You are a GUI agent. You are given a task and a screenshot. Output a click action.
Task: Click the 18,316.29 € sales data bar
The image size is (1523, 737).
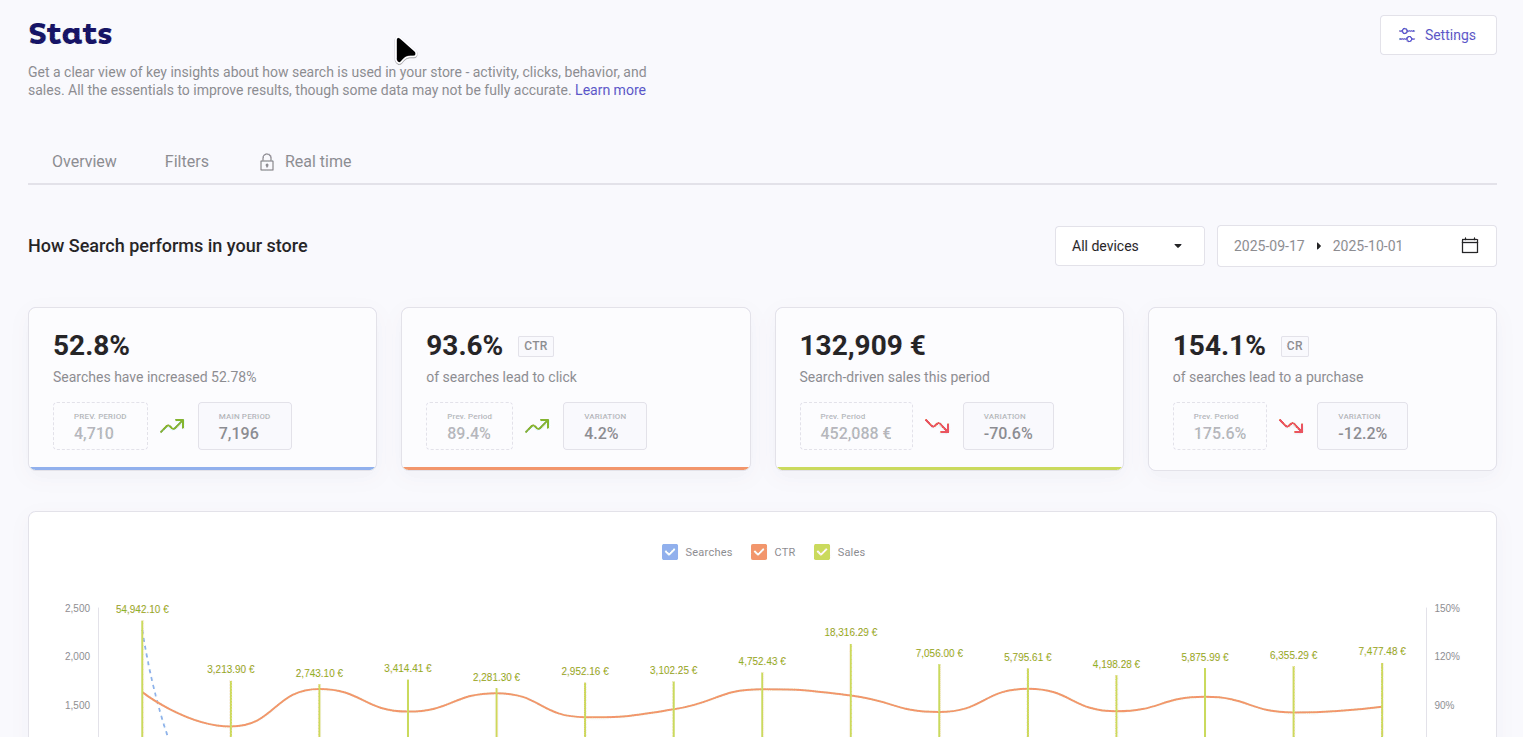851,690
